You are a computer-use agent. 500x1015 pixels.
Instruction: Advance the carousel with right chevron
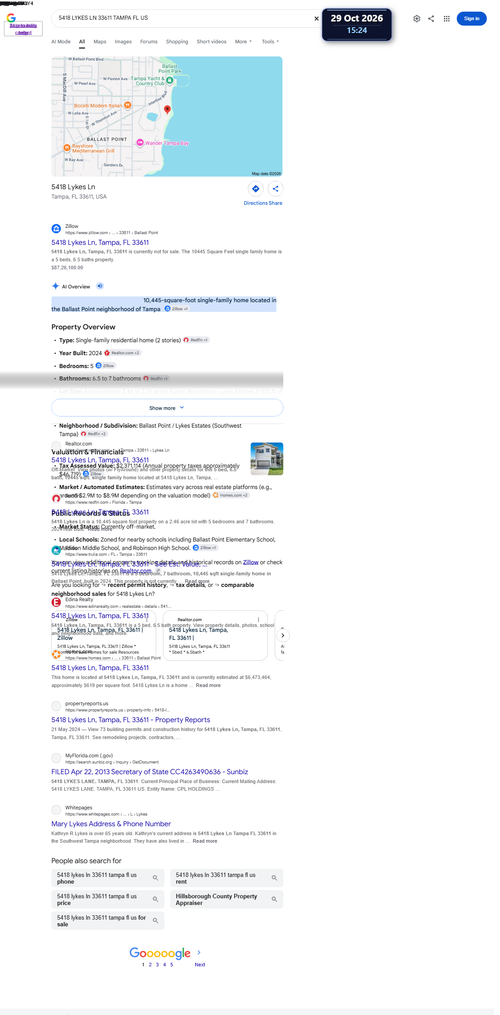(x=282, y=636)
